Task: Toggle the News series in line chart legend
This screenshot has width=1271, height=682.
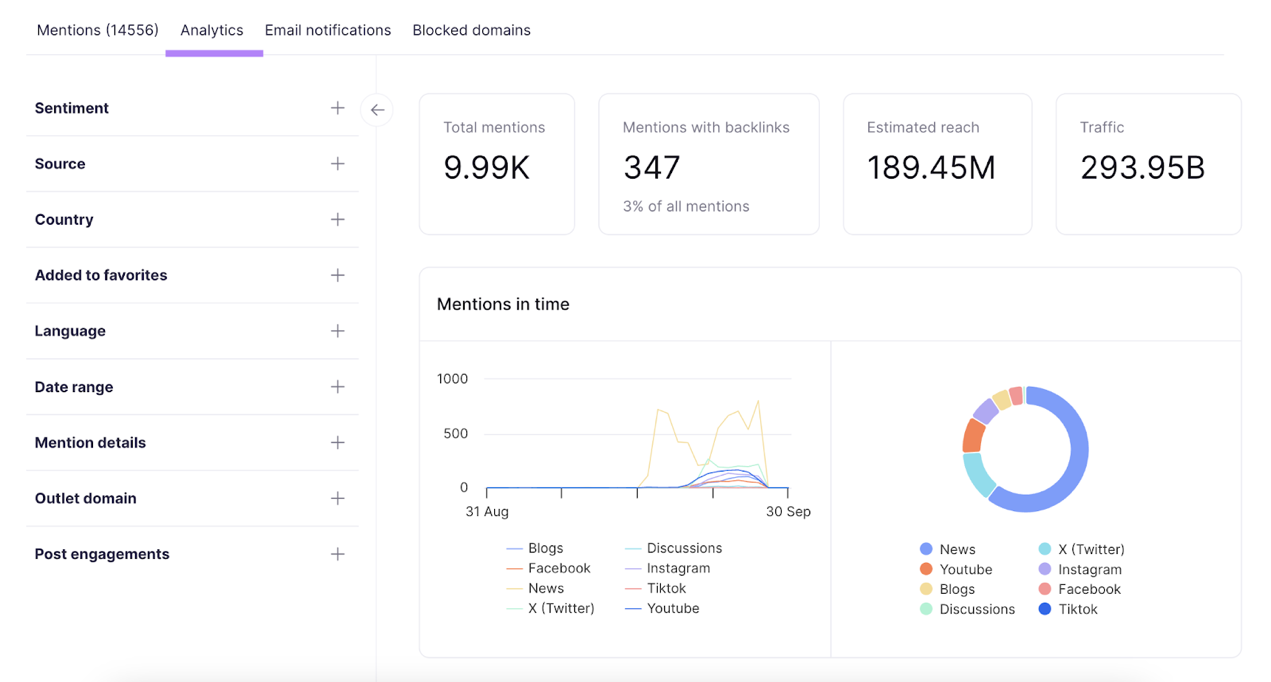Action: 545,588
